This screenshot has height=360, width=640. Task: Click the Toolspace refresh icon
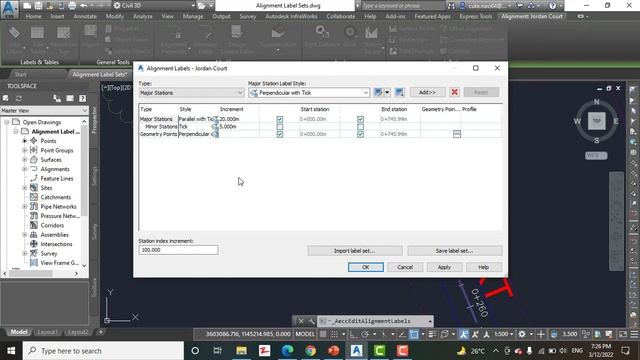click(x=19, y=98)
